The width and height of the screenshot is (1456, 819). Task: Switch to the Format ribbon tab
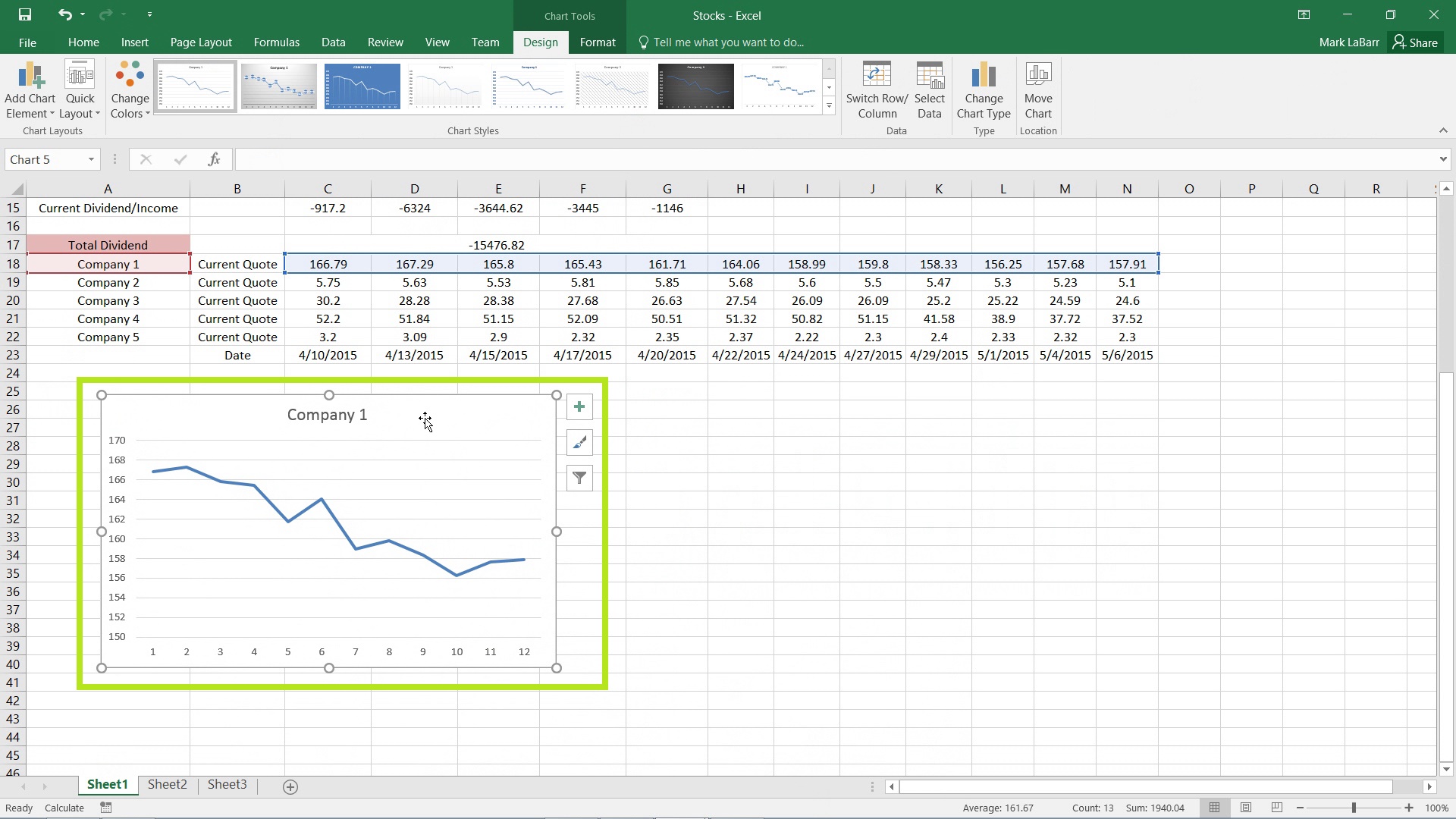point(597,42)
